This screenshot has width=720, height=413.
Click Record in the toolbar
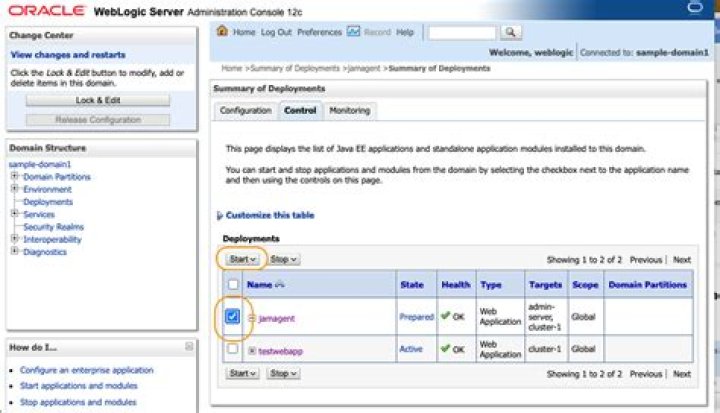[x=377, y=32]
